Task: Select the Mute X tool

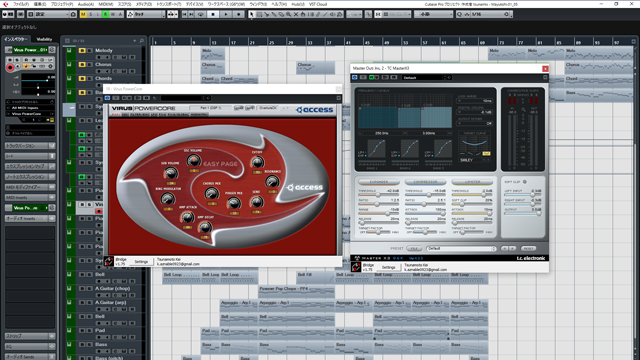Action: point(296,14)
